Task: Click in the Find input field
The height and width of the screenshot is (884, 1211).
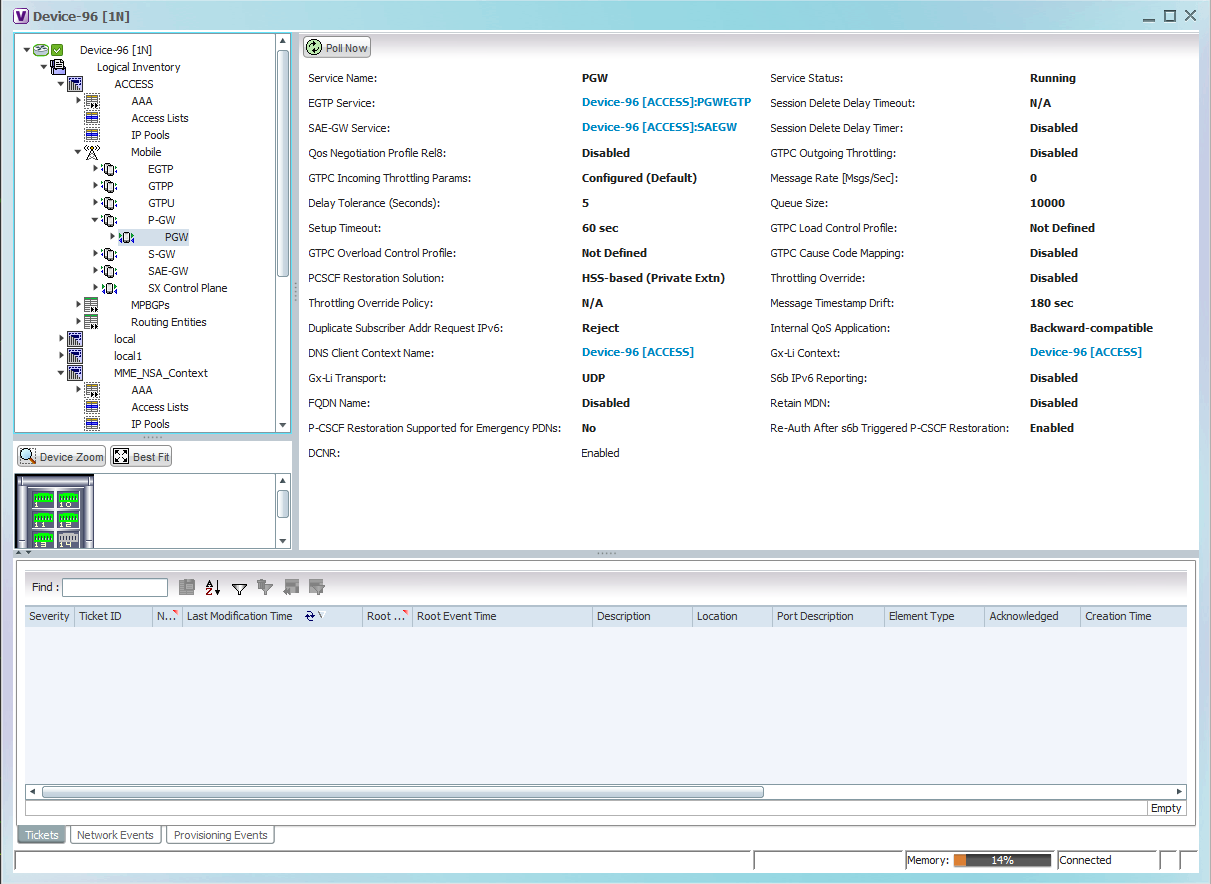Action: [115, 588]
